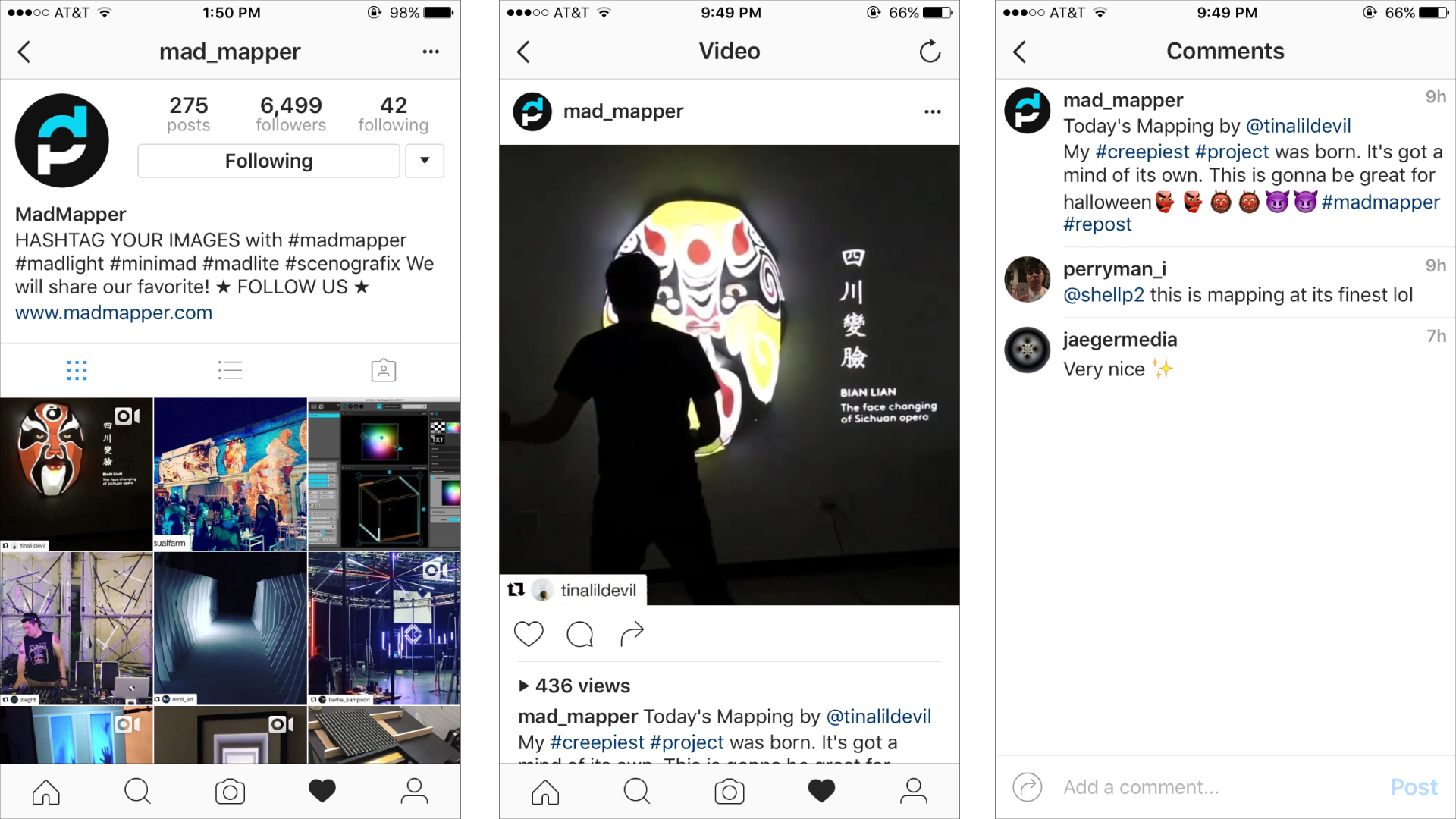Tap mad_mapper avatar in comments
Screen dimensions: 1456x819
click(1027, 111)
